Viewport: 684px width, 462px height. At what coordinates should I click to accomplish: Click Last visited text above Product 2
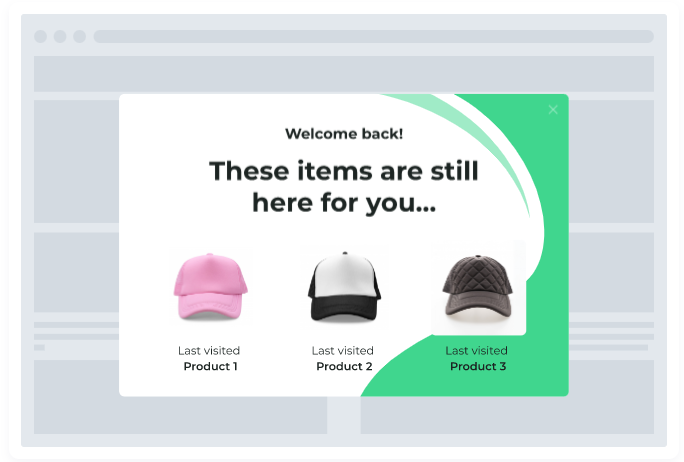click(342, 350)
